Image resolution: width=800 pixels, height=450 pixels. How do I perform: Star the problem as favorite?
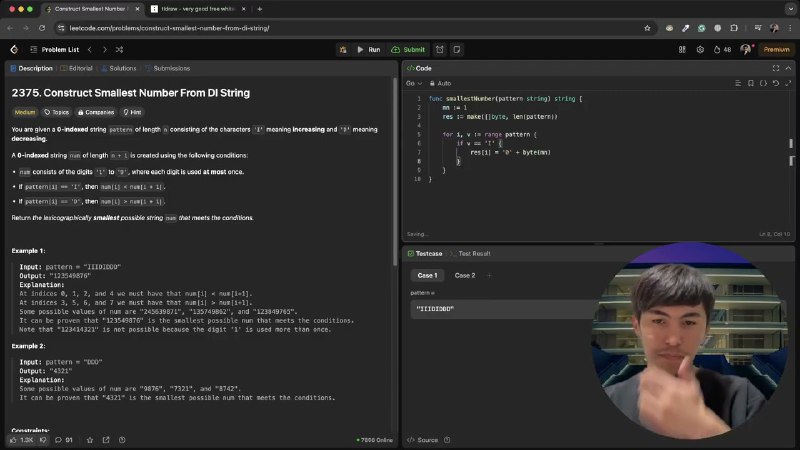(90, 440)
